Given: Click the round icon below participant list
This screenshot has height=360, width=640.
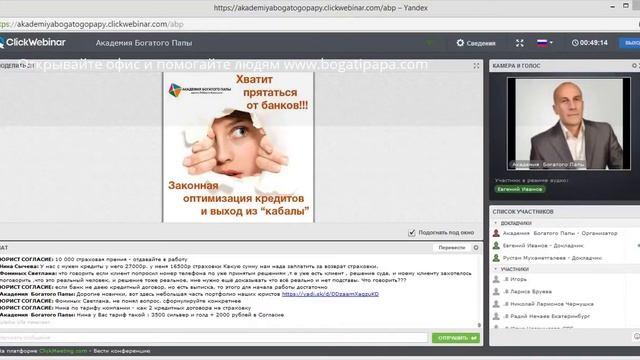Looking at the screenshot, I should pyautogui.click(x=636, y=336).
